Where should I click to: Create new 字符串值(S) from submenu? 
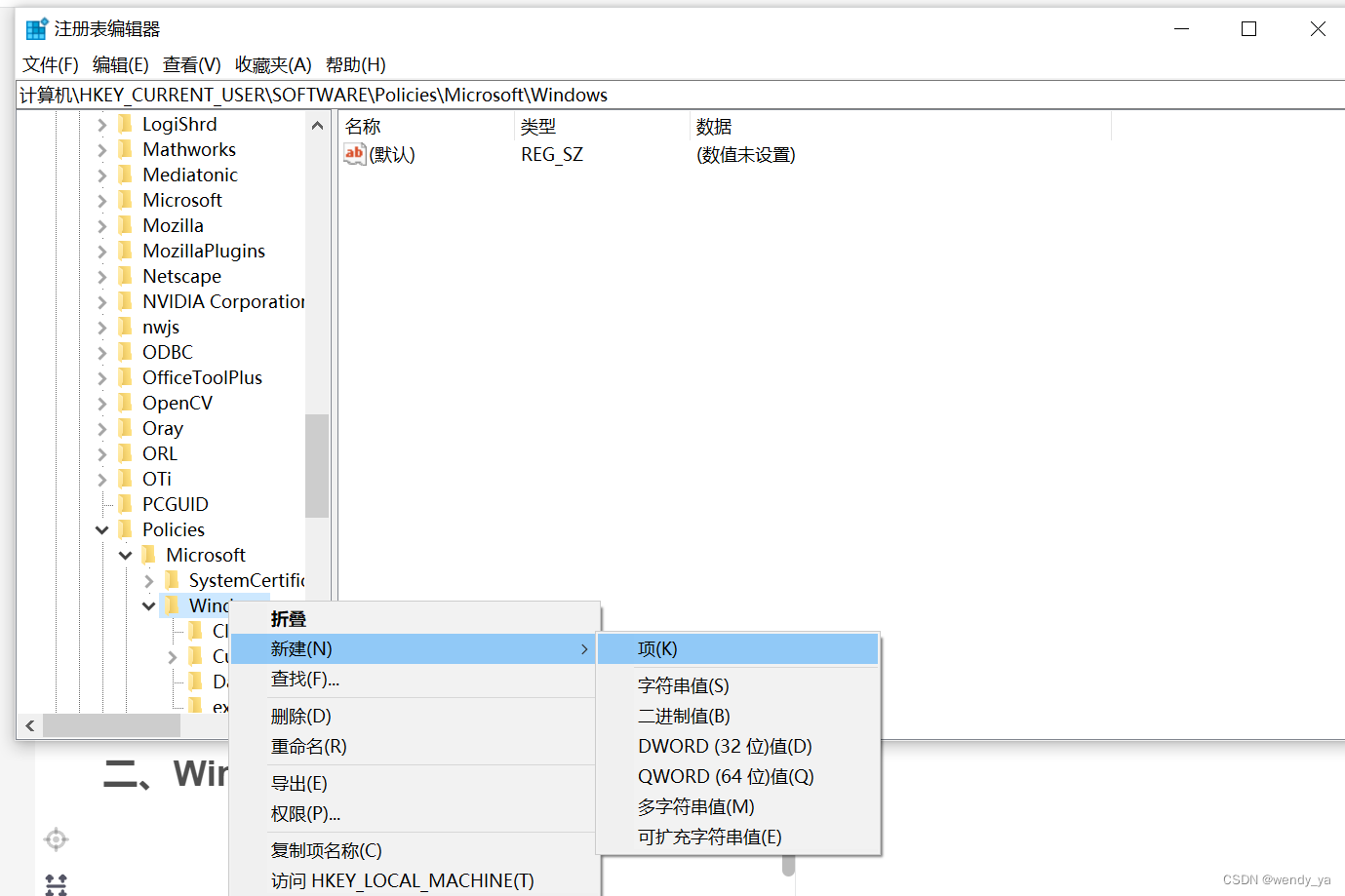click(738, 685)
